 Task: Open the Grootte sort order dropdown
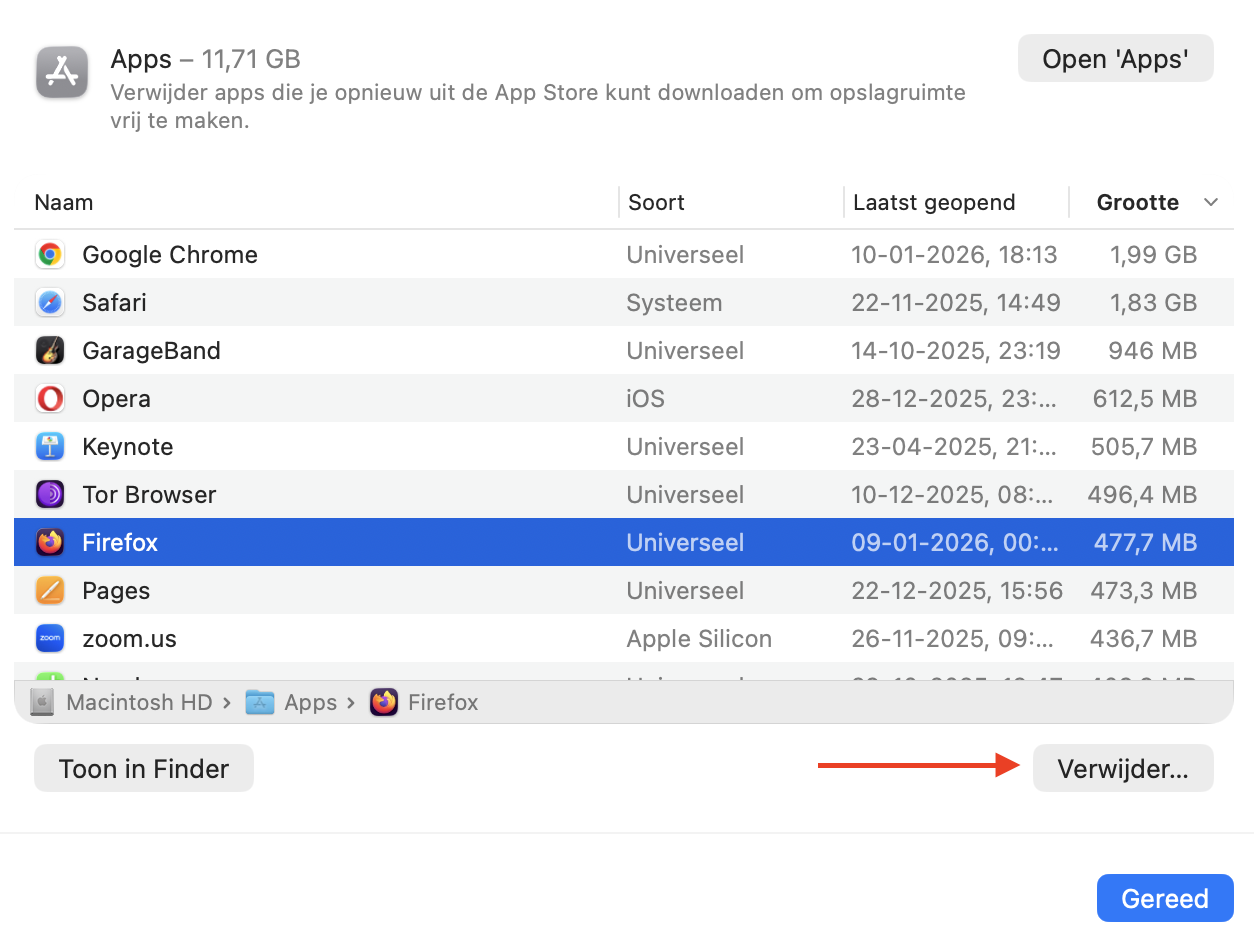[x=1210, y=202]
